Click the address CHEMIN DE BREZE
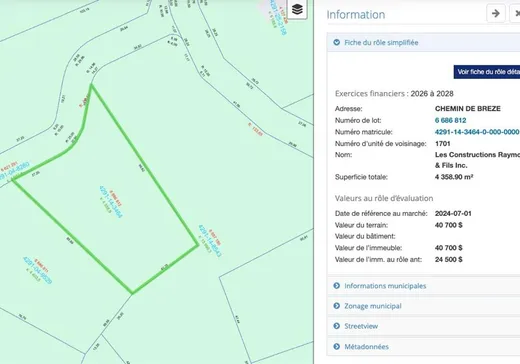This screenshot has width=520, height=364. click(468, 109)
